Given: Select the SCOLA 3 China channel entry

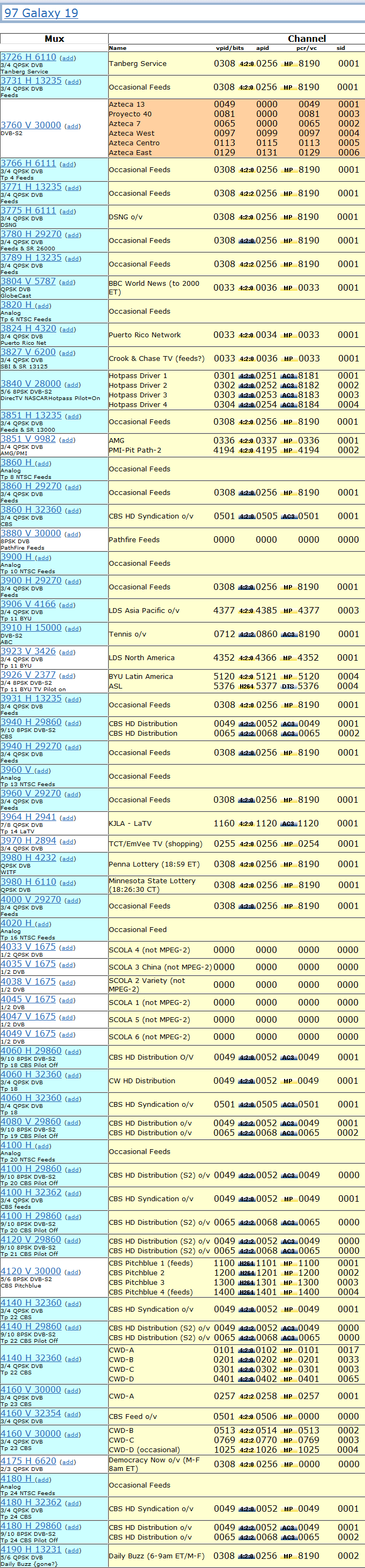Looking at the screenshot, I should click(x=160, y=967).
